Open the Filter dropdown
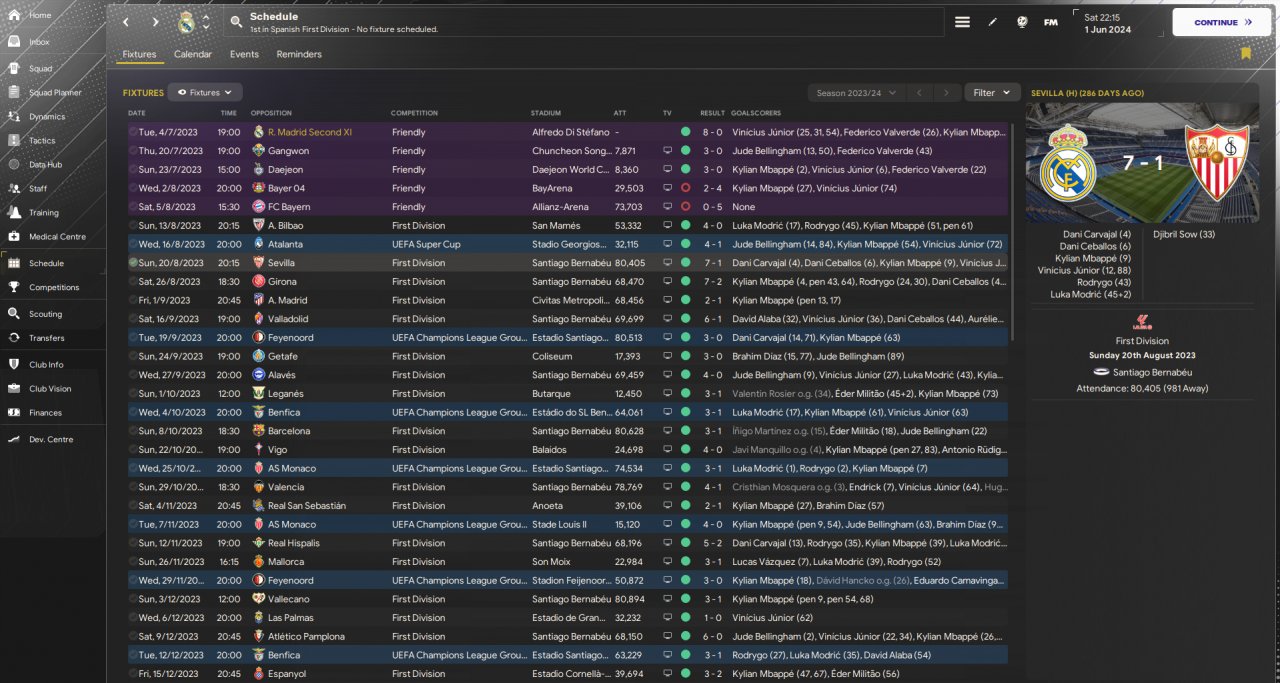 pyautogui.click(x=992, y=93)
